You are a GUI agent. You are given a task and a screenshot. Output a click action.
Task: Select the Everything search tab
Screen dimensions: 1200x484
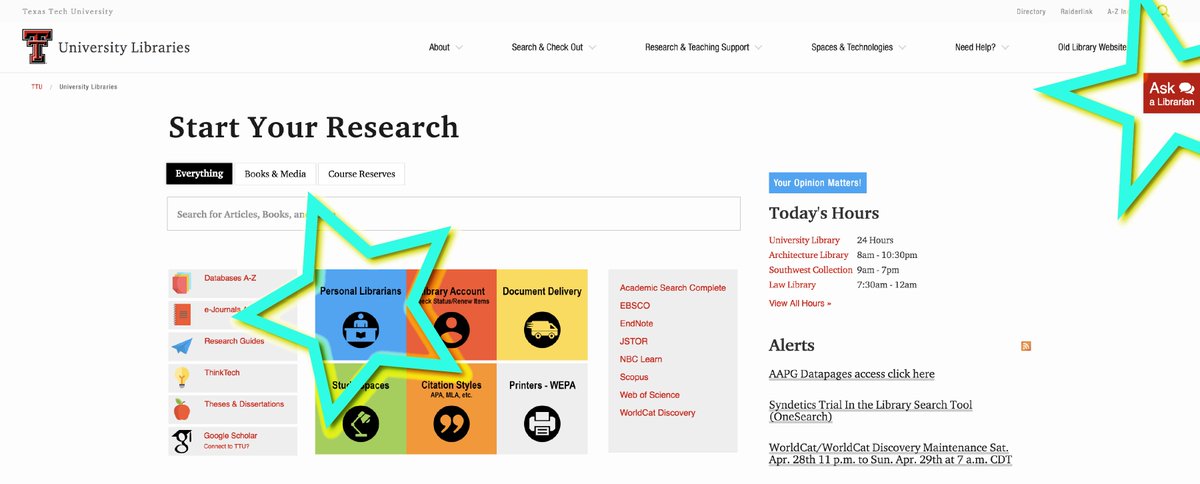[x=199, y=174]
